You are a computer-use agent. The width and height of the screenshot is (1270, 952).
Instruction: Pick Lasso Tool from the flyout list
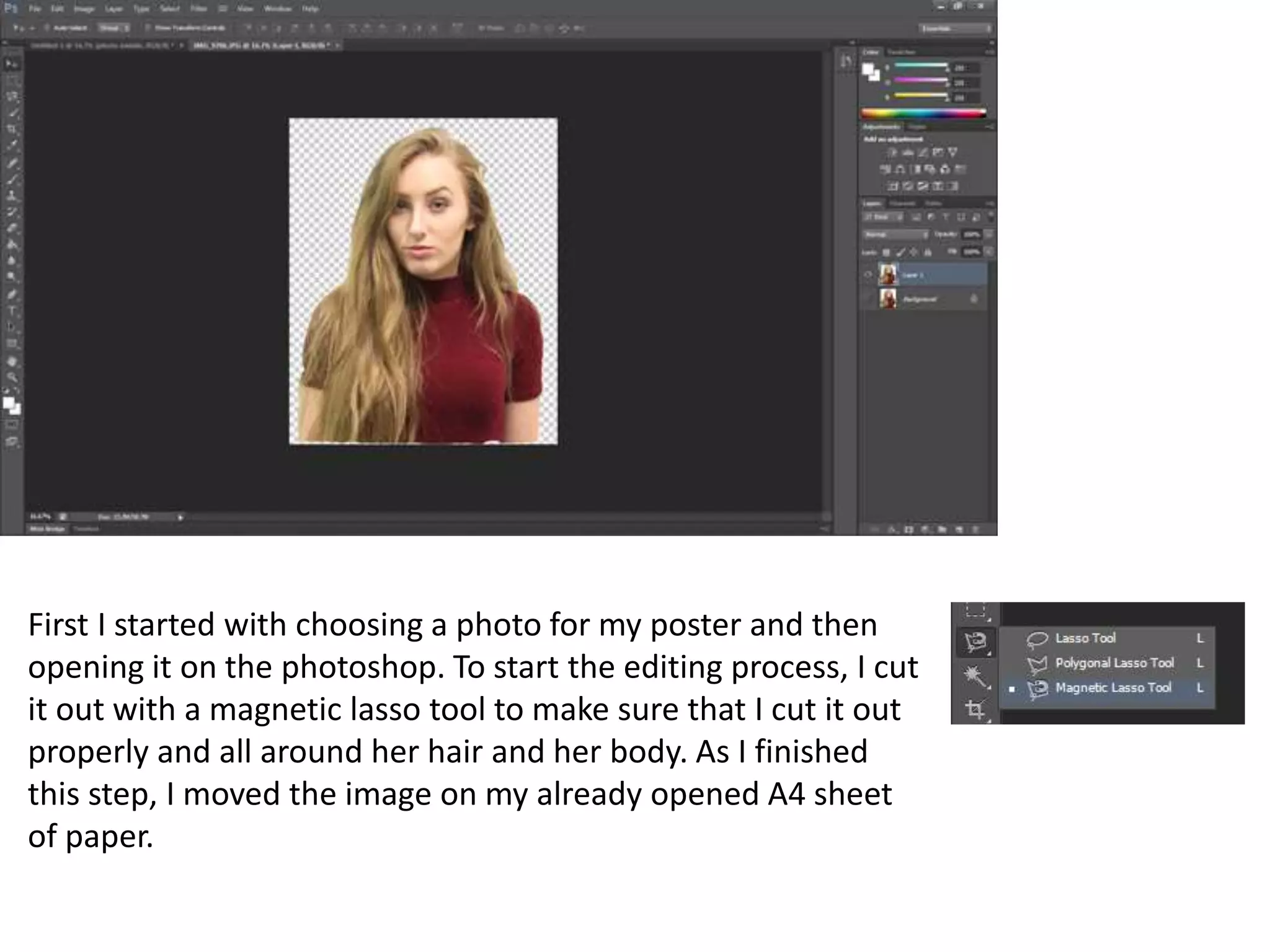coord(1085,638)
